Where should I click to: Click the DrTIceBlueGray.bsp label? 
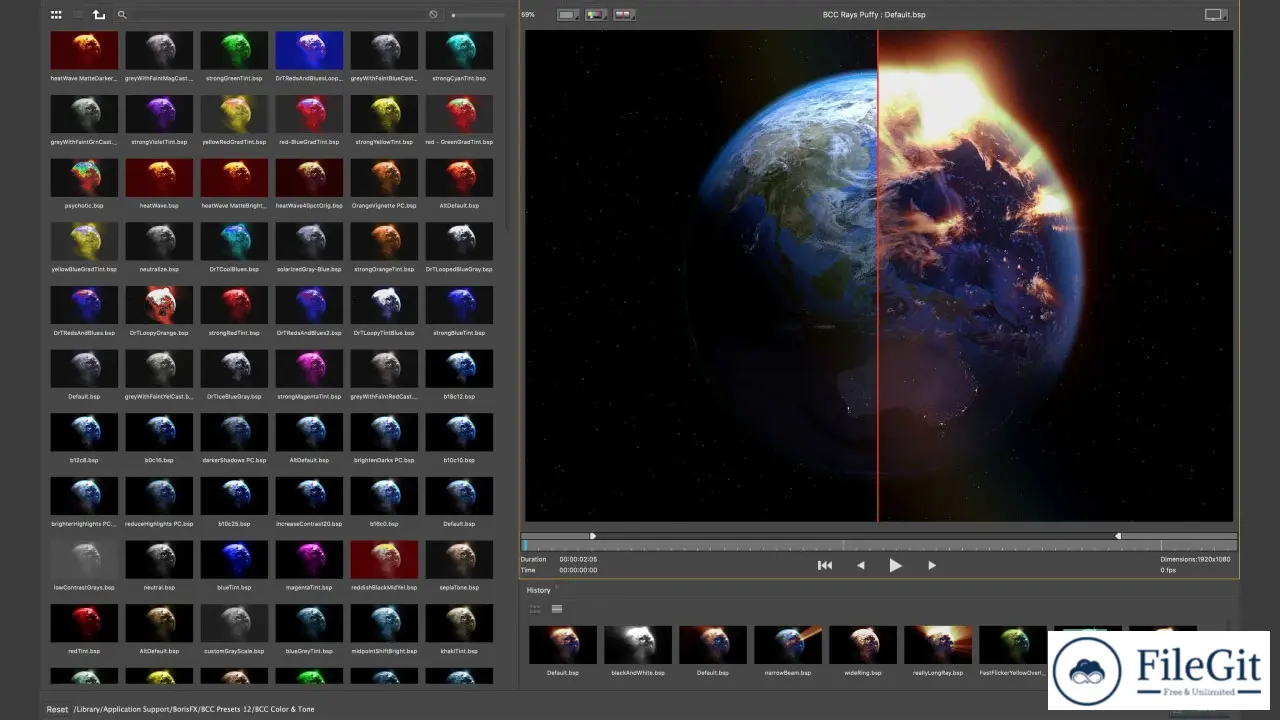point(234,397)
